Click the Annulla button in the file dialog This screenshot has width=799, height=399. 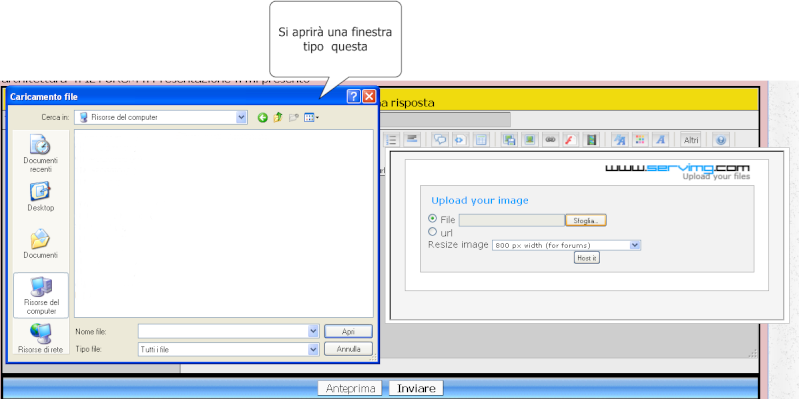348,349
